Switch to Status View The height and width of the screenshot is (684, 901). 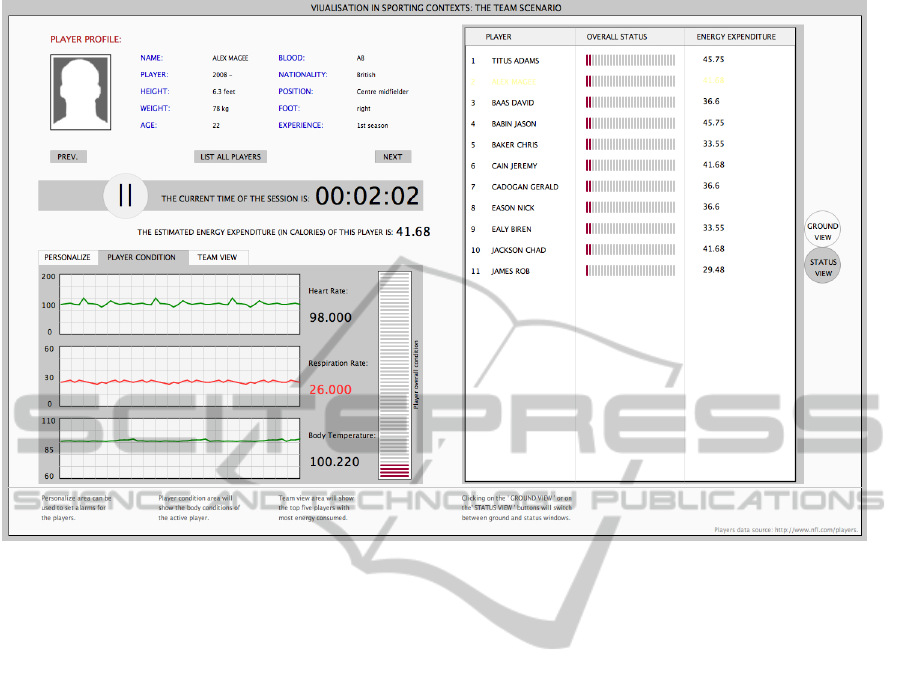823,267
